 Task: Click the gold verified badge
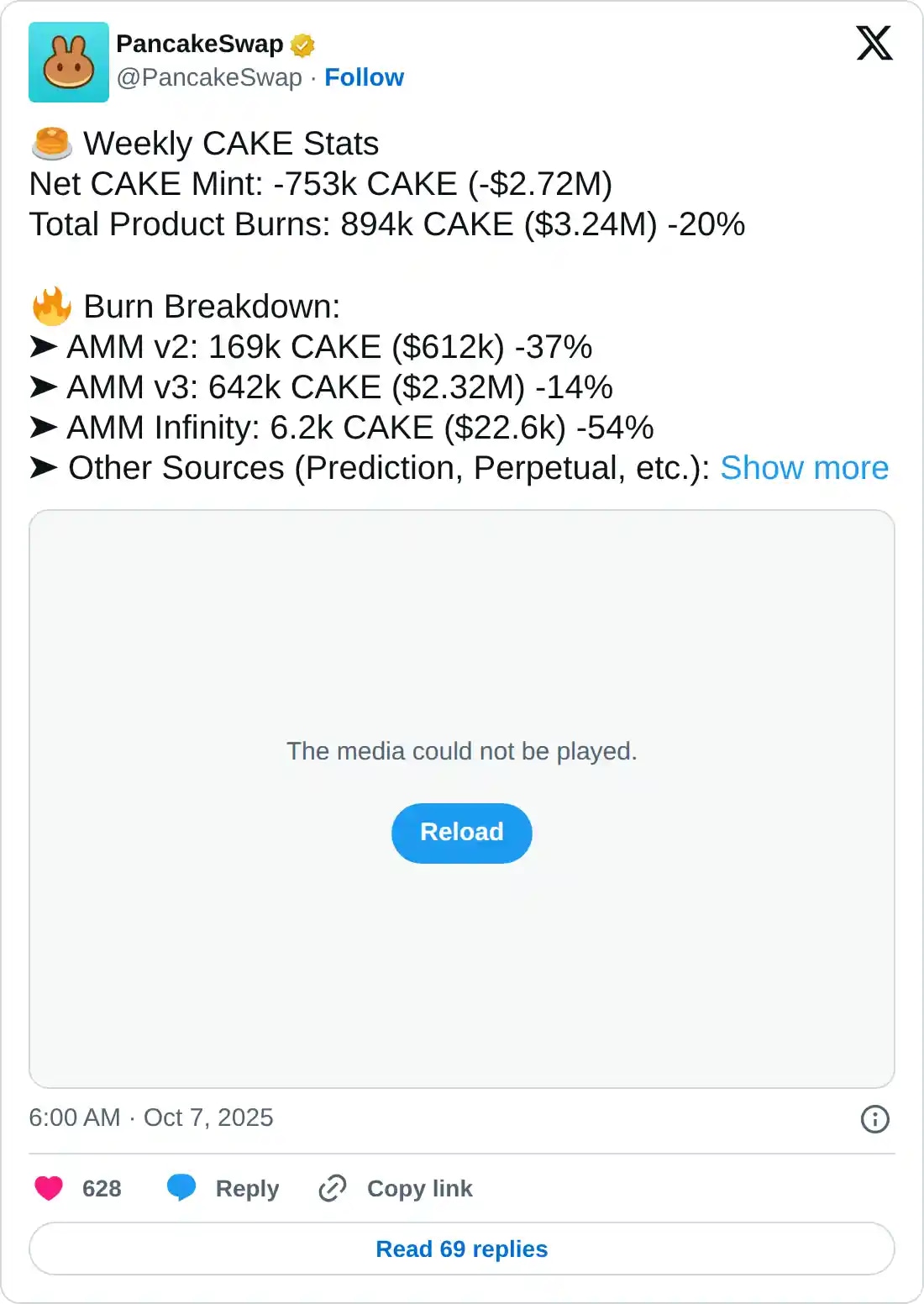tap(302, 45)
